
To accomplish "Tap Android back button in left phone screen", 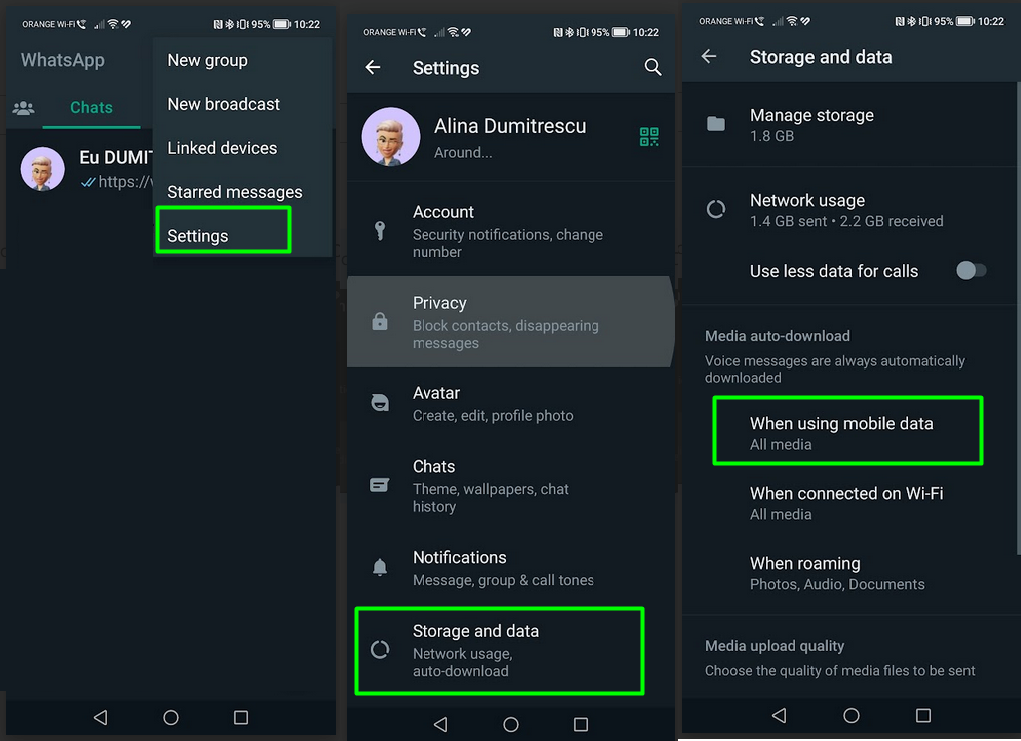I will click(100, 718).
